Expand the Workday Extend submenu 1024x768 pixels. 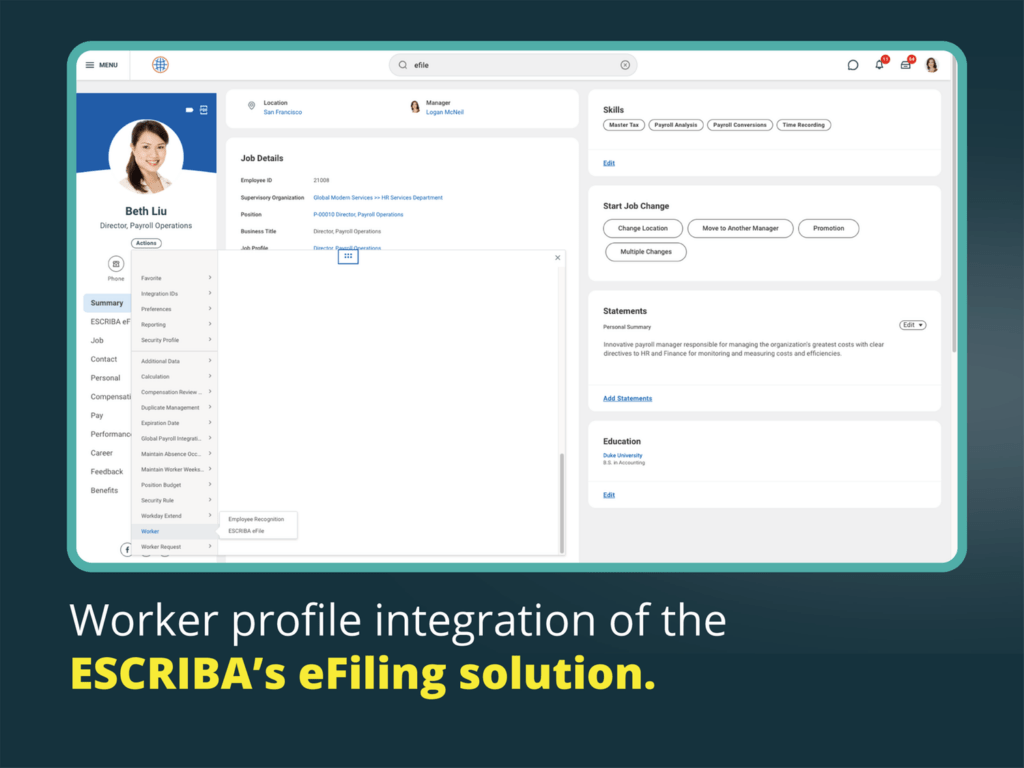click(x=175, y=516)
